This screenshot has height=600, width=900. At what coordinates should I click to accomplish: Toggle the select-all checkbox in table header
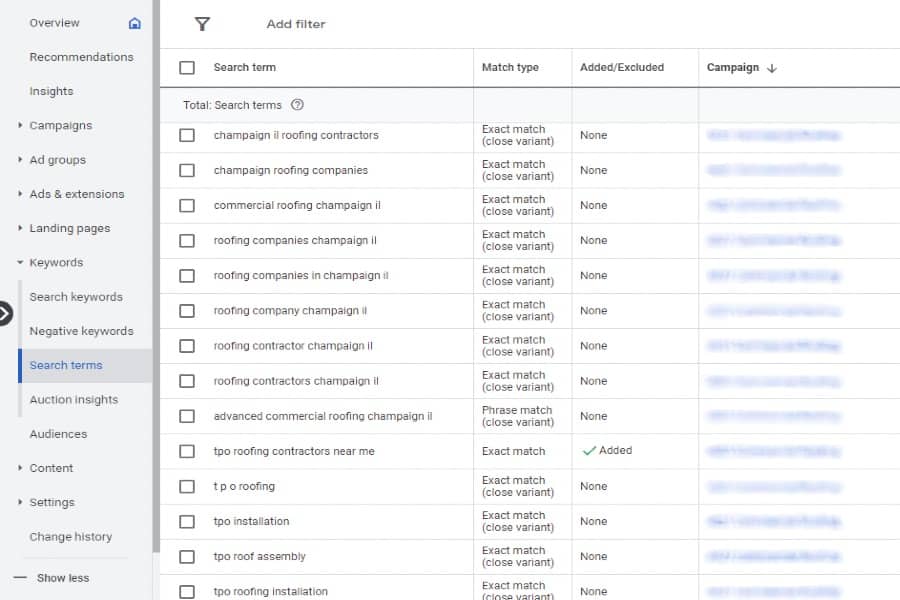click(187, 68)
